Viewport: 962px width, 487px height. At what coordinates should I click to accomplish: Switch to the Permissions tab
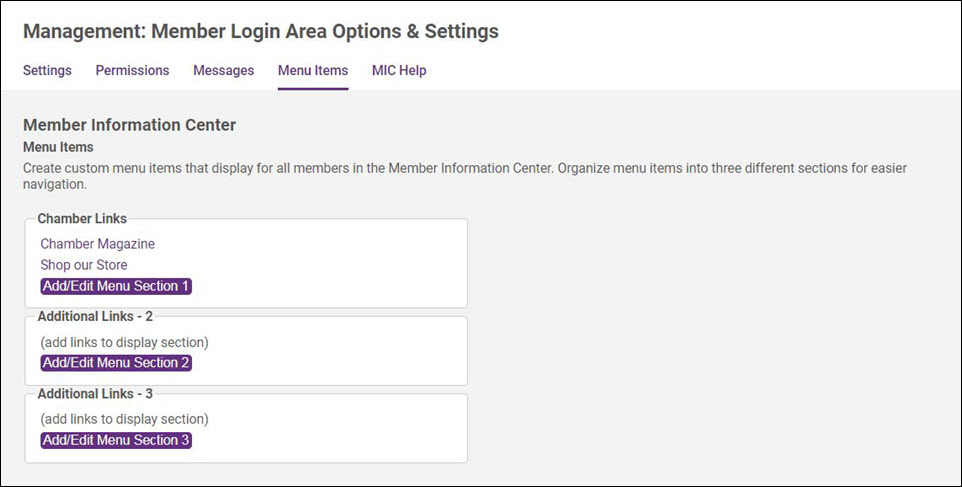tap(132, 71)
